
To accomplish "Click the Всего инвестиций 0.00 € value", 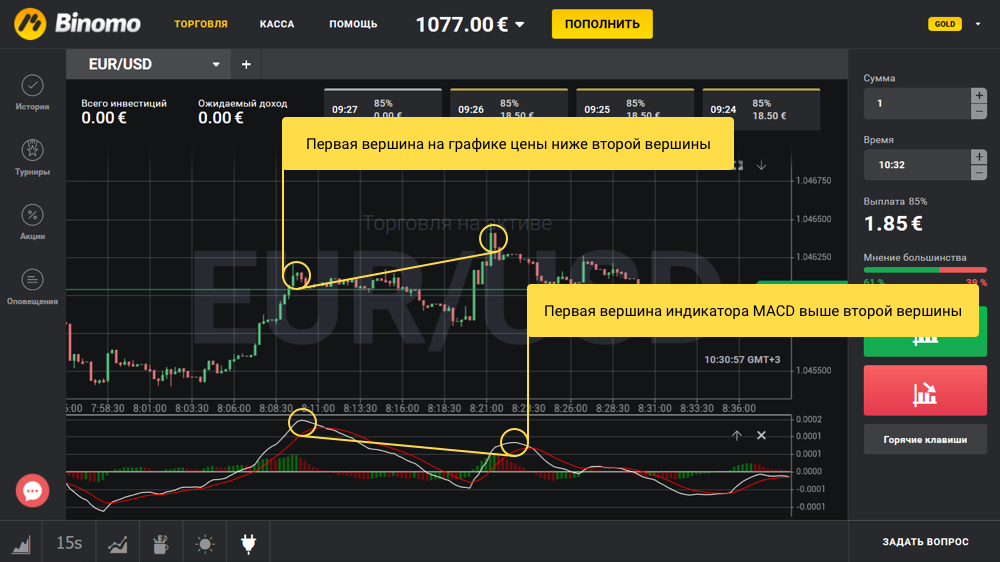I will [x=104, y=118].
